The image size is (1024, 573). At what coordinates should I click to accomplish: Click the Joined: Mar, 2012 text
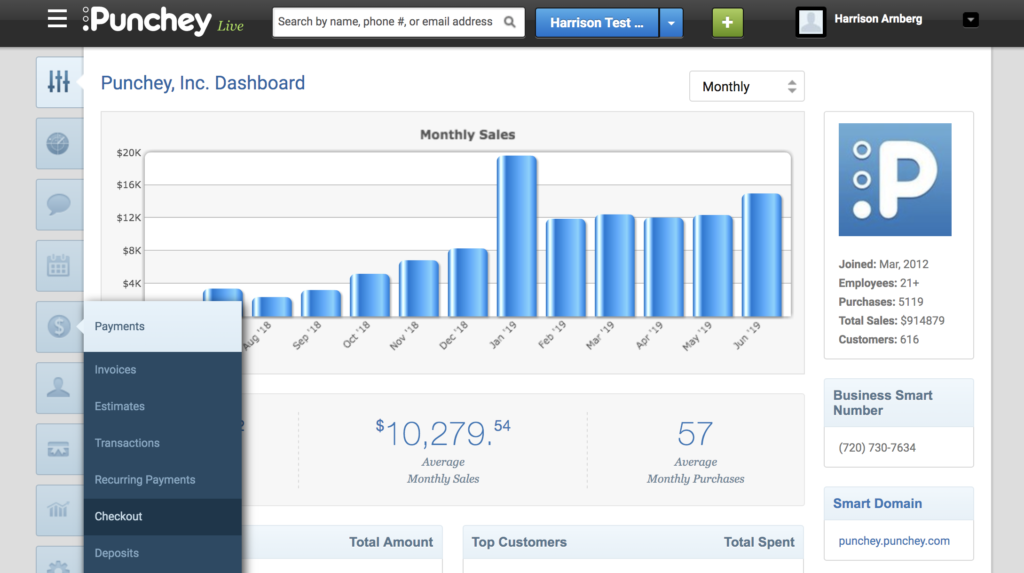click(884, 265)
